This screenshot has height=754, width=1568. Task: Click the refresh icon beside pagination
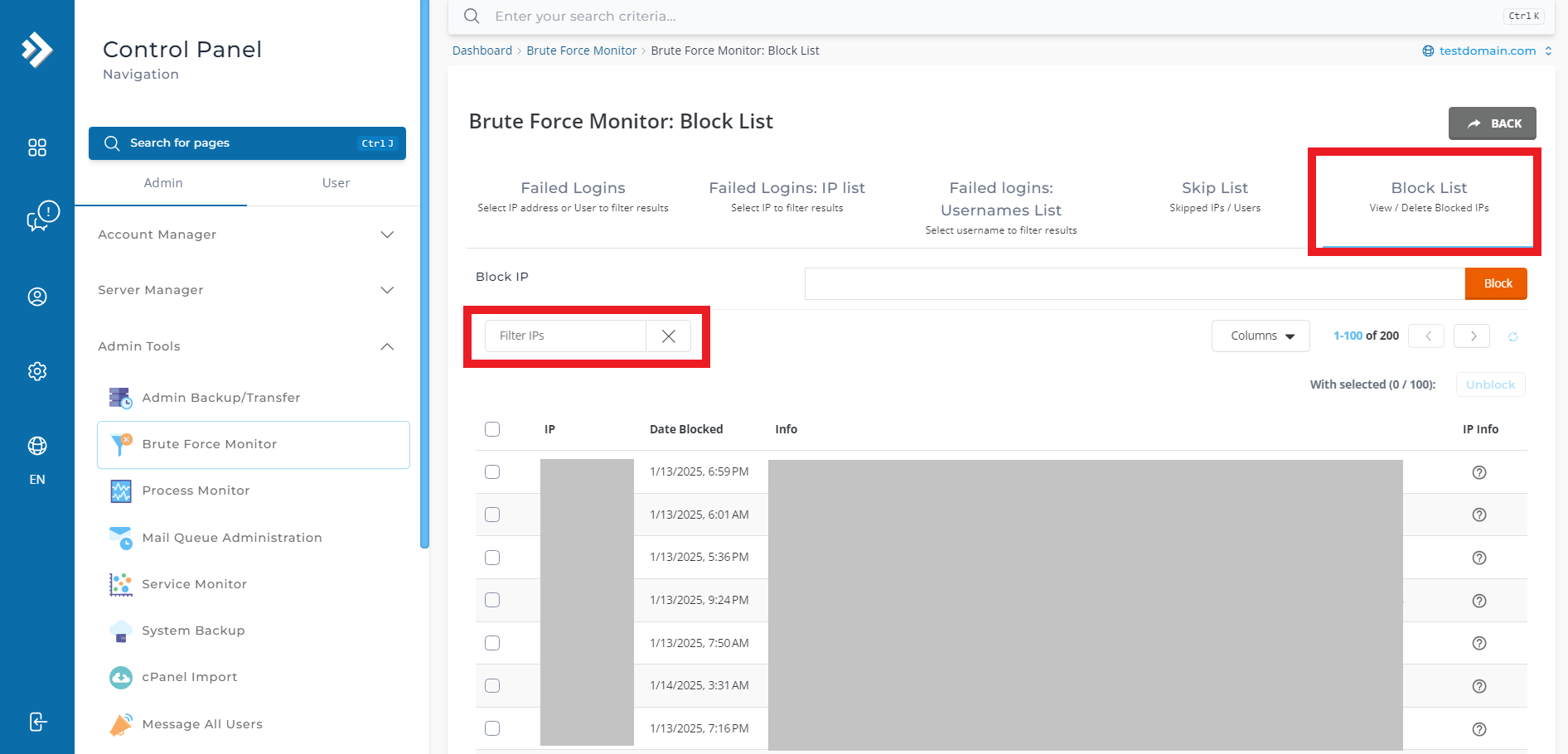click(1512, 336)
